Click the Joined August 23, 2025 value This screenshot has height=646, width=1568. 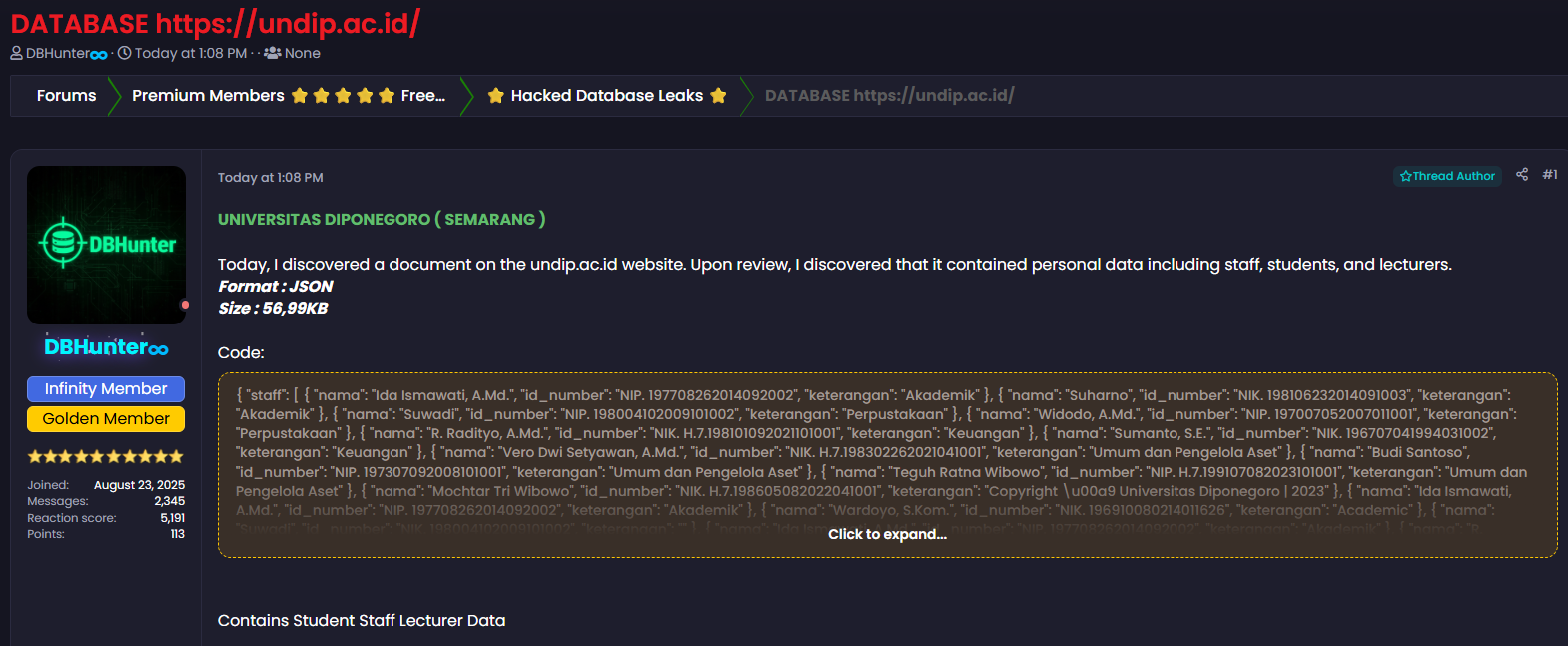click(x=139, y=485)
